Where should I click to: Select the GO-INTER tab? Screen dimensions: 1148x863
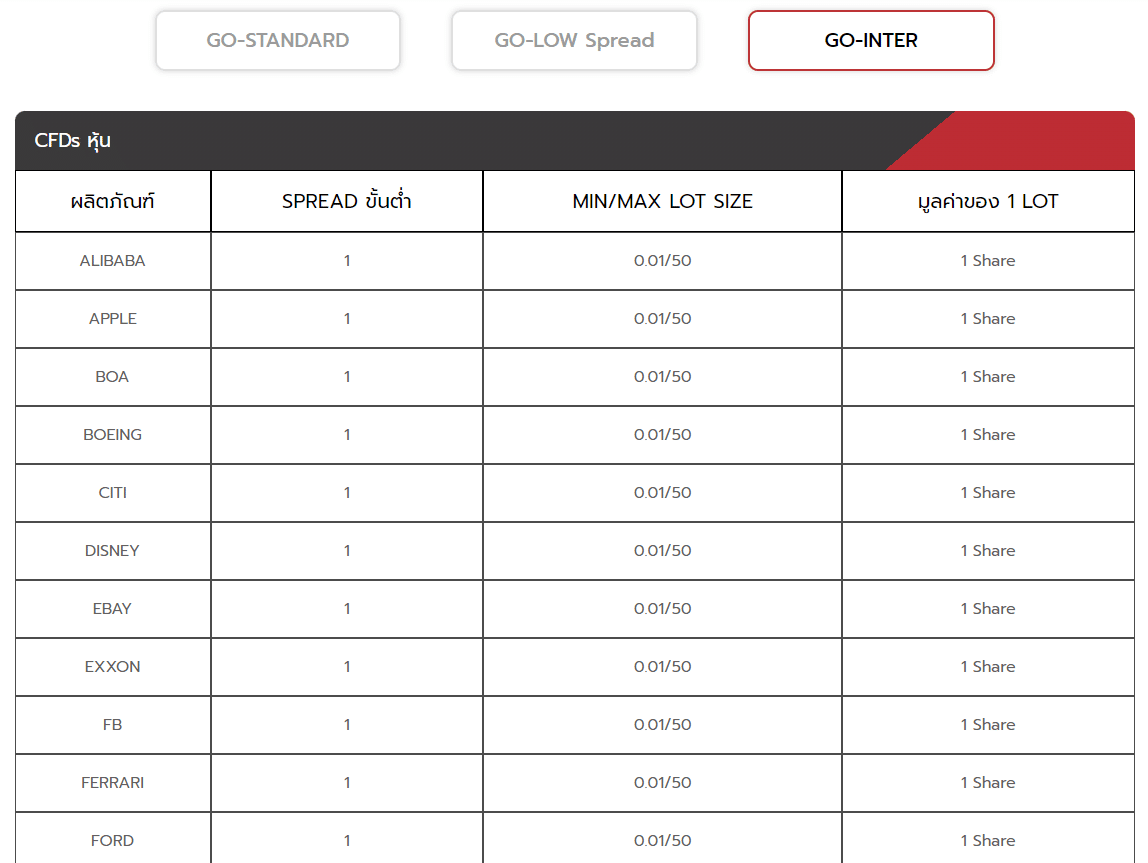tap(871, 40)
